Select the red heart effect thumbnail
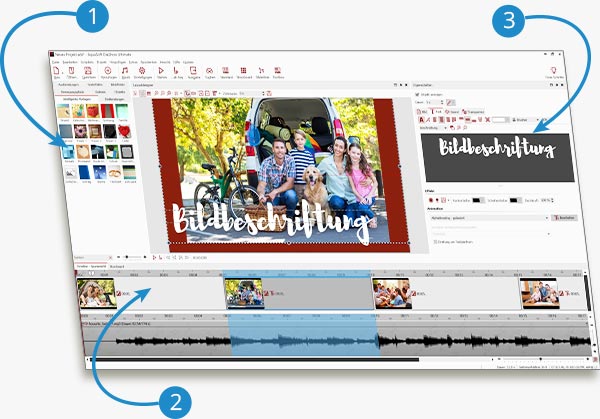Viewport: 600px width, 419px height. click(x=124, y=132)
